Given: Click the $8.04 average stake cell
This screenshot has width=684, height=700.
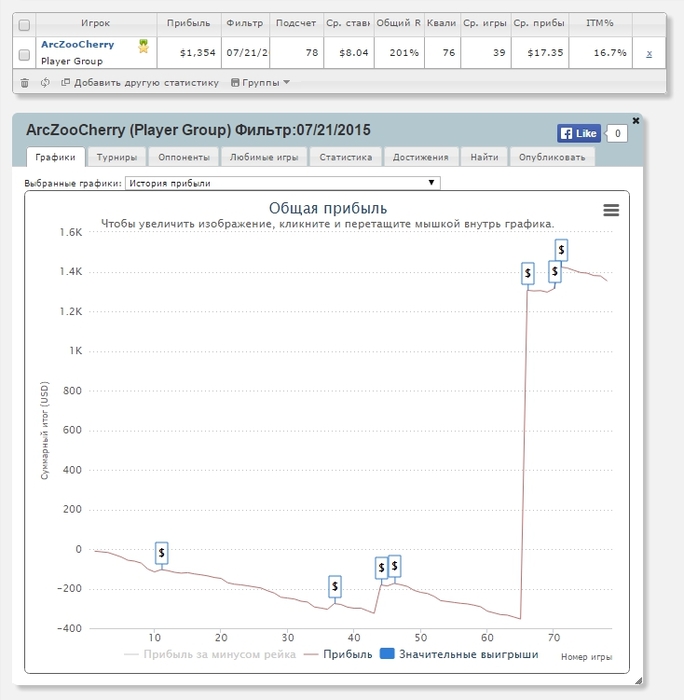Looking at the screenshot, I should point(348,53).
